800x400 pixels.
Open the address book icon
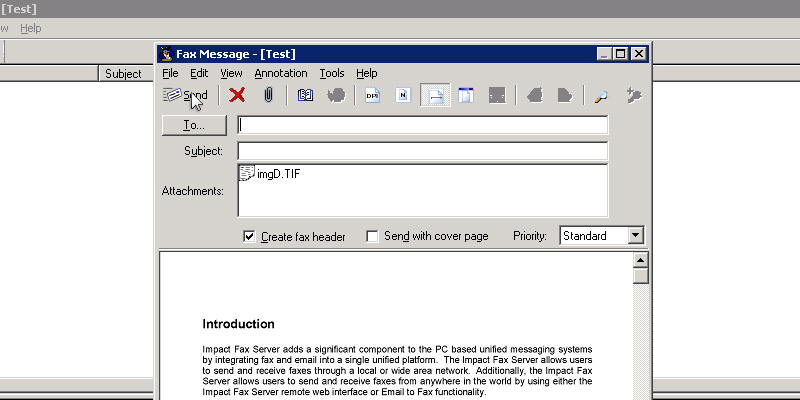click(306, 95)
